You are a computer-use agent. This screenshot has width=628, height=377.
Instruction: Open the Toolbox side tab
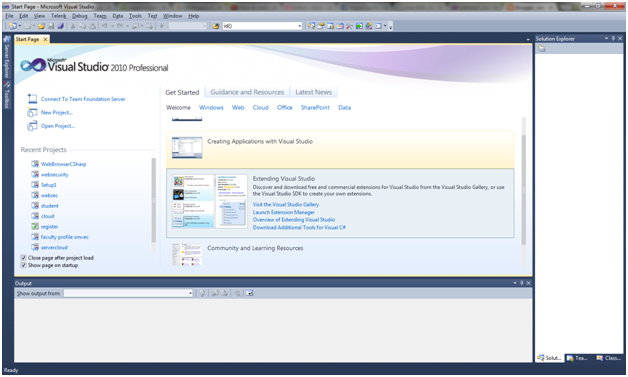(x=7, y=95)
